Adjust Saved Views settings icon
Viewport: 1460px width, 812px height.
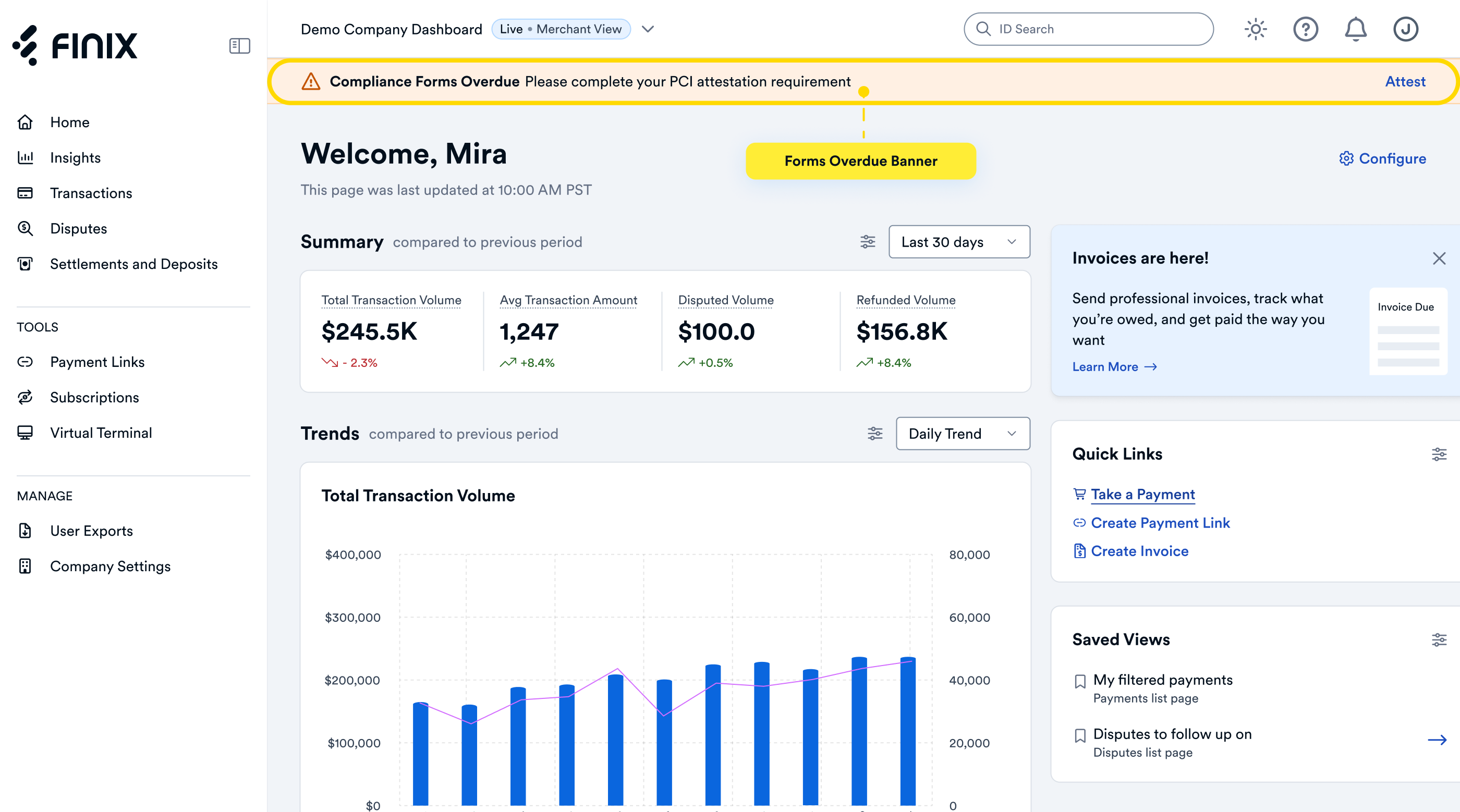(1439, 639)
